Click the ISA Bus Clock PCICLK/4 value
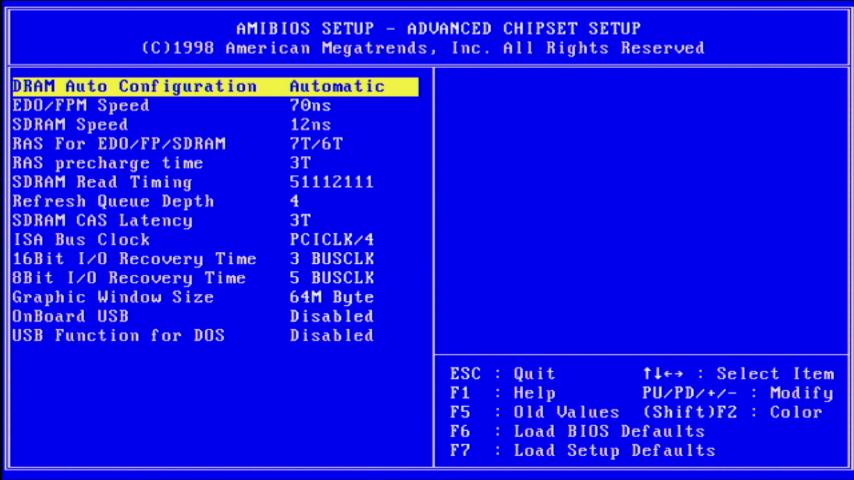Viewport: 854px width, 480px height. click(332, 240)
